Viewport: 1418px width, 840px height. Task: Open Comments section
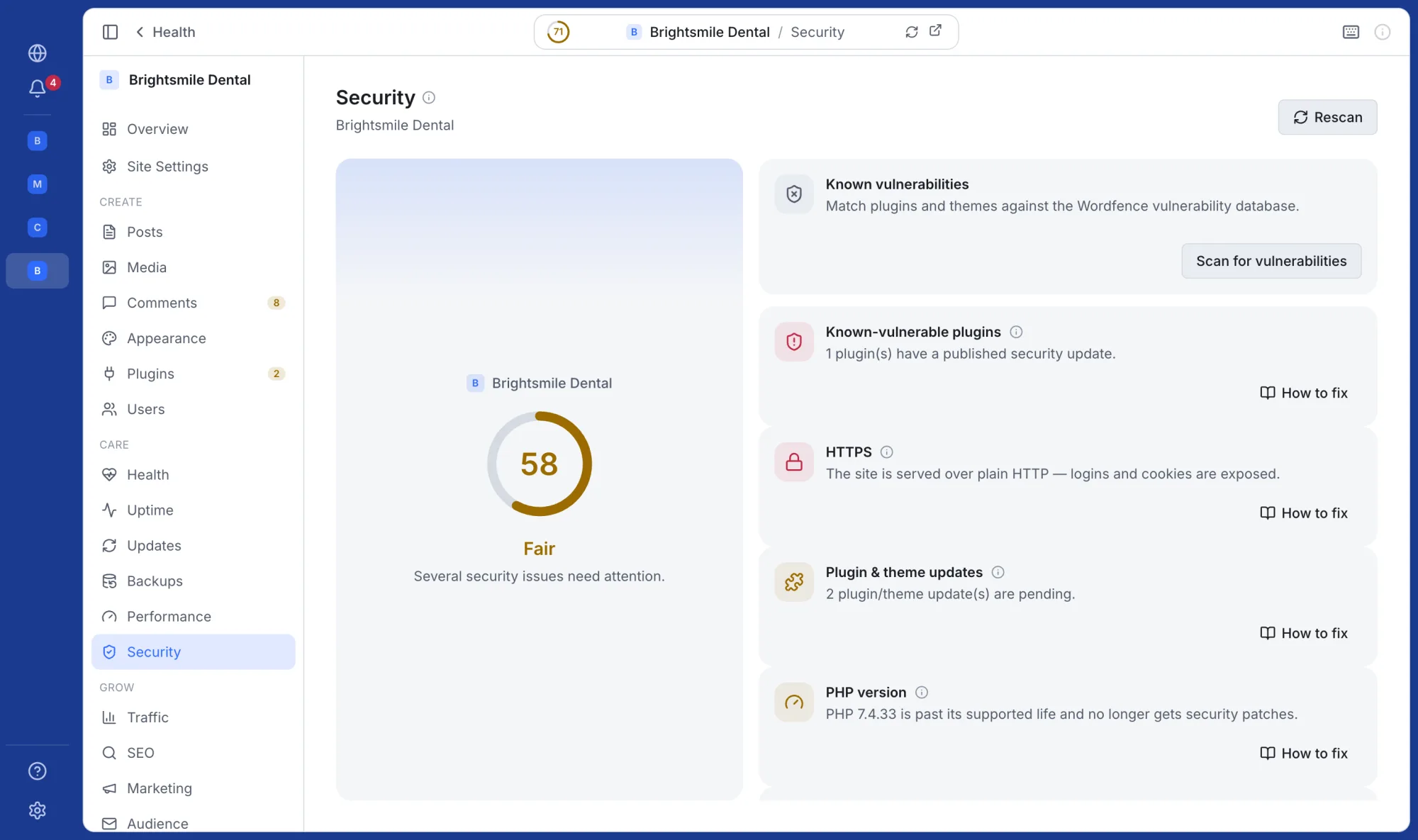pos(194,303)
